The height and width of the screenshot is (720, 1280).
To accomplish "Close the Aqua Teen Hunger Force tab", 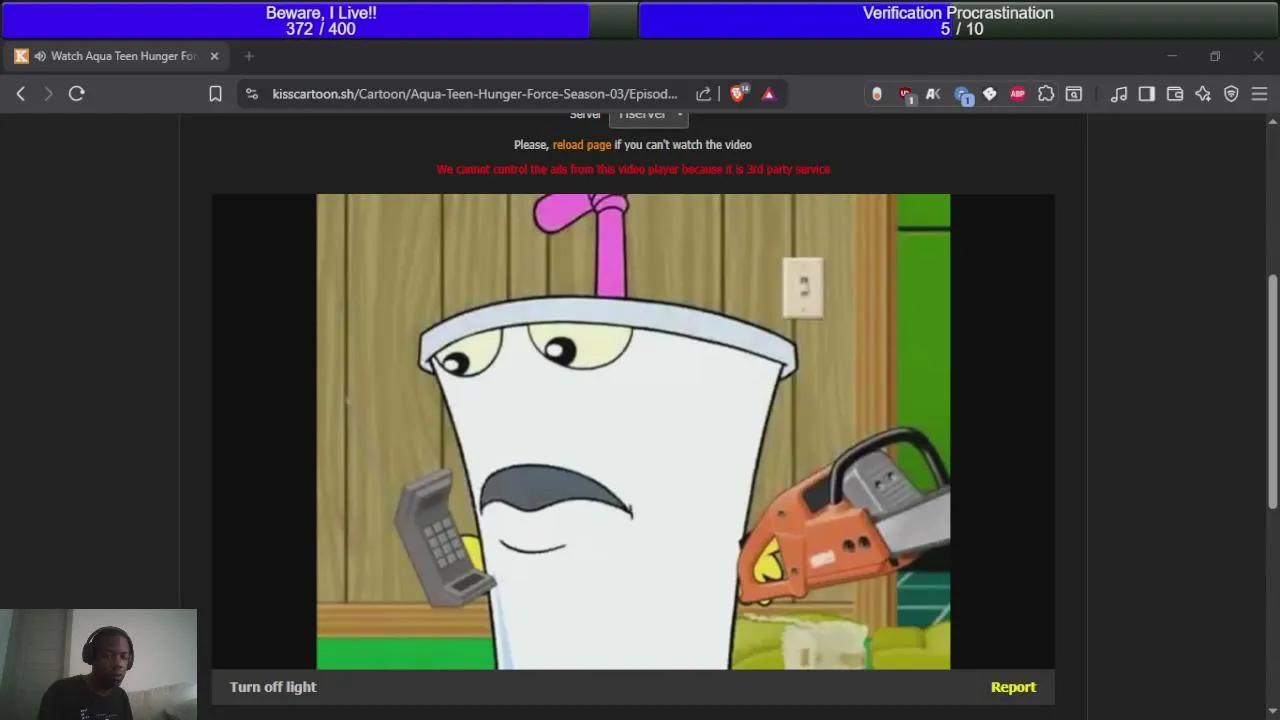I will pyautogui.click(x=214, y=56).
